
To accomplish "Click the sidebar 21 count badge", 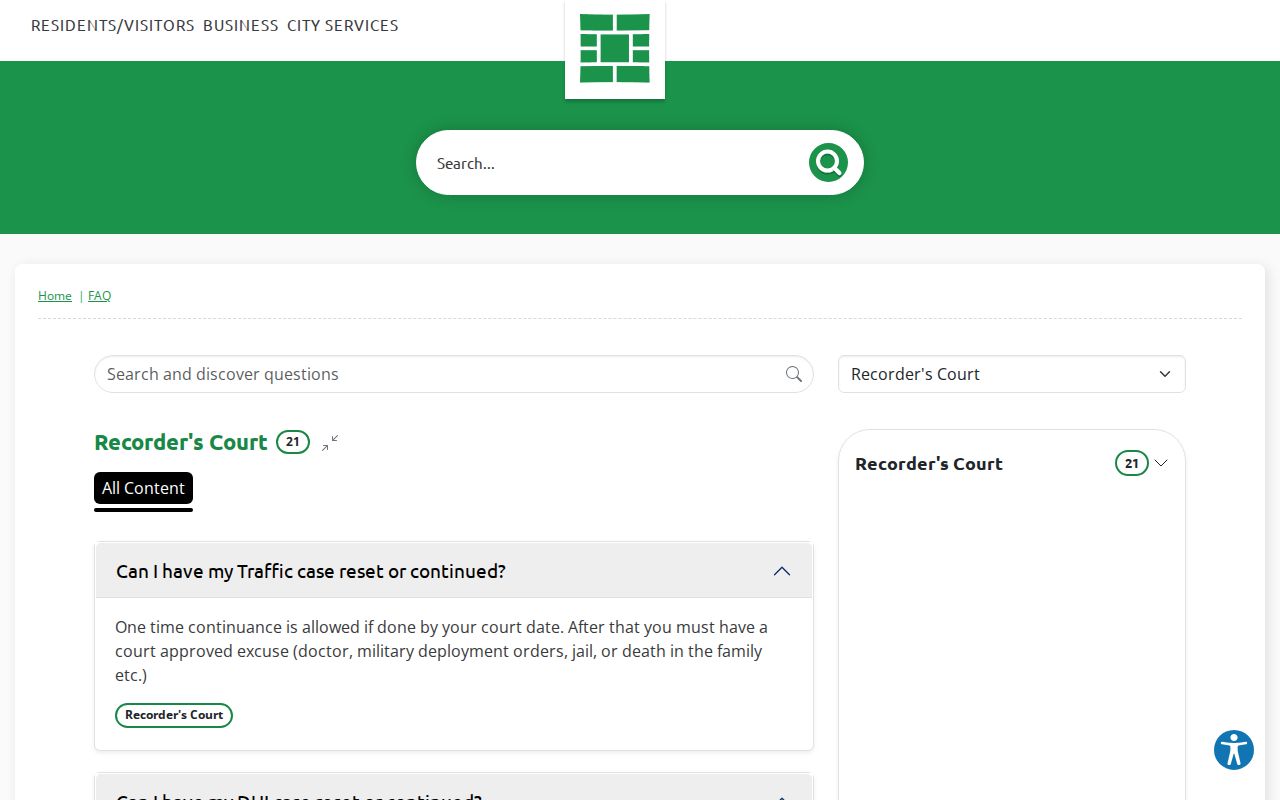I will tap(1132, 463).
